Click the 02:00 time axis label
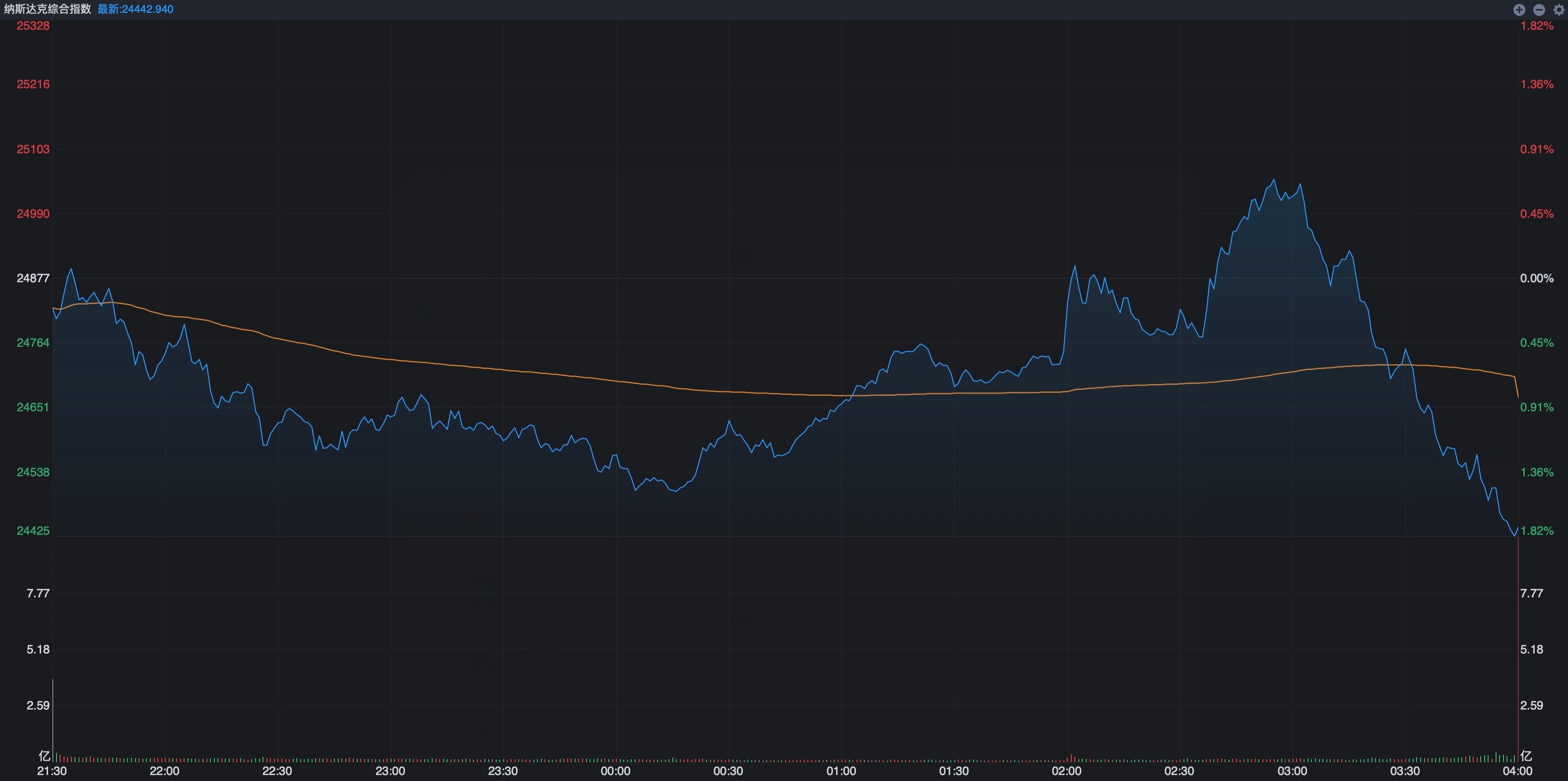Image resolution: width=1568 pixels, height=781 pixels. [1066, 771]
